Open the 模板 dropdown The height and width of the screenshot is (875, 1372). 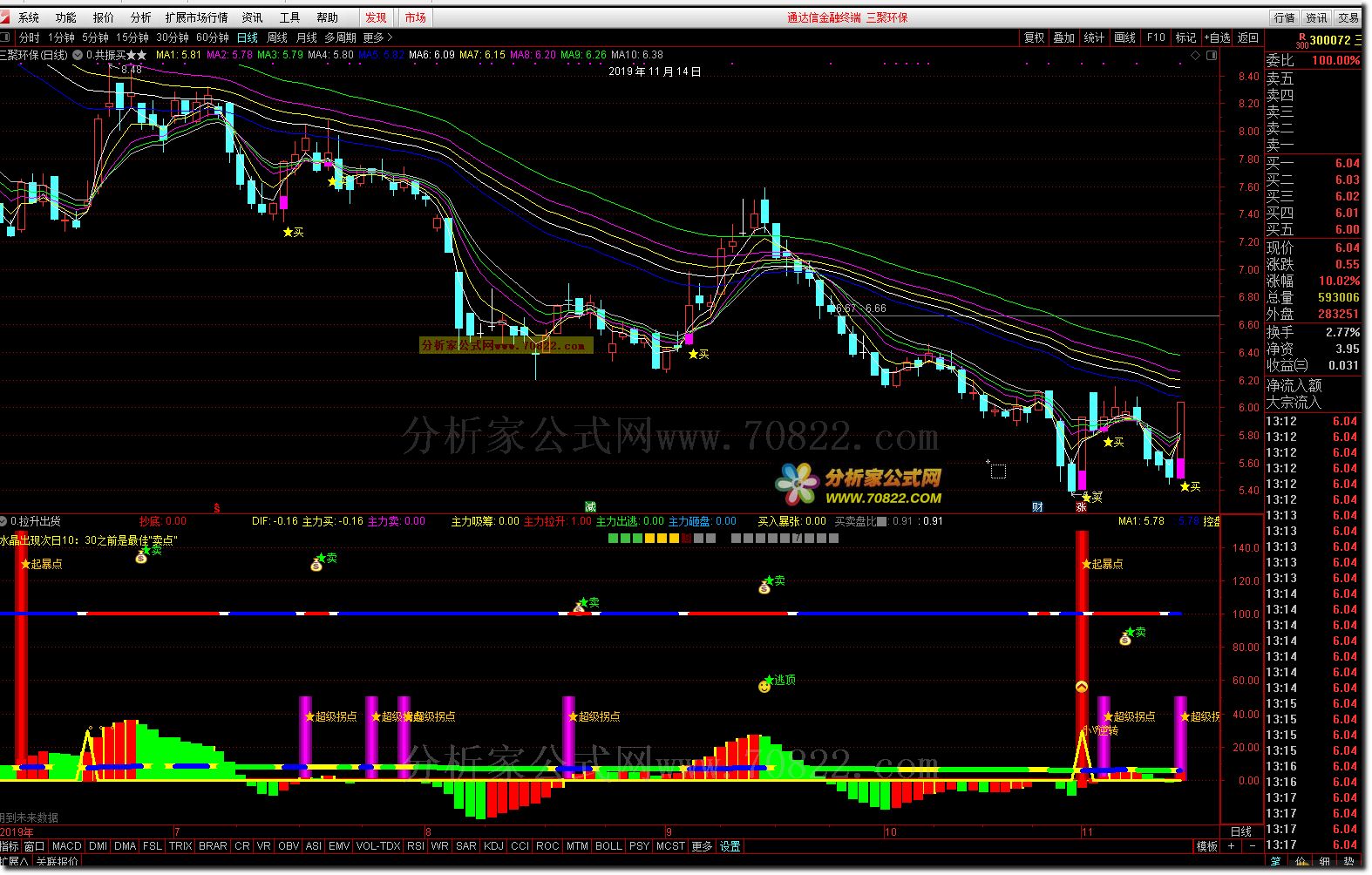click(x=1206, y=846)
